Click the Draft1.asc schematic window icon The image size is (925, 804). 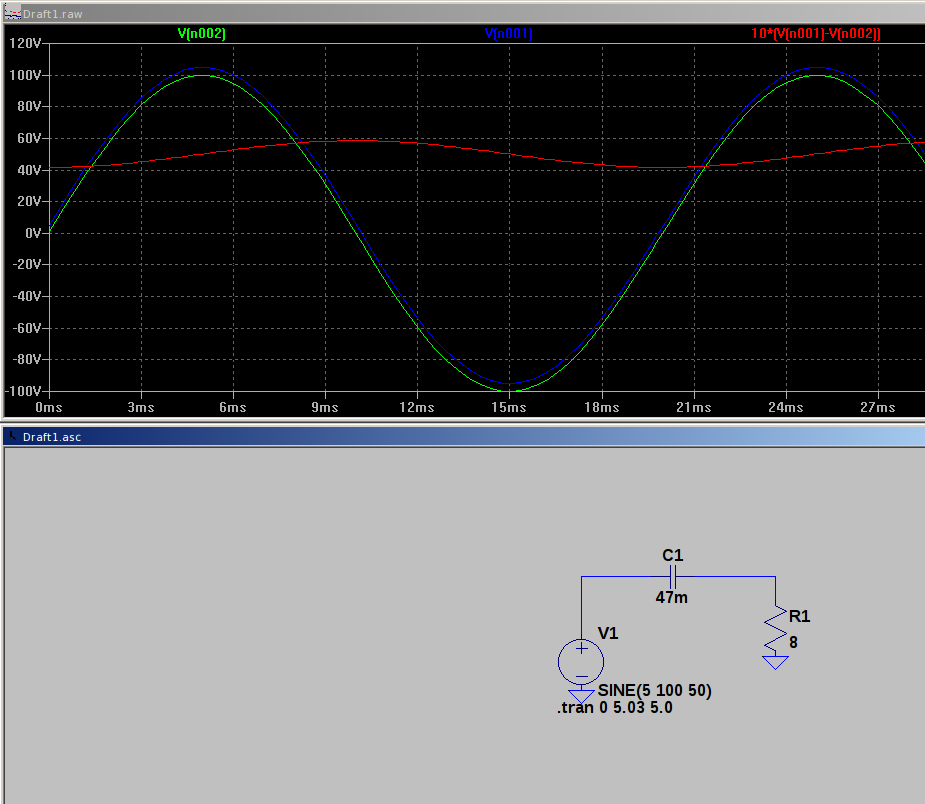pyautogui.click(x=12, y=437)
